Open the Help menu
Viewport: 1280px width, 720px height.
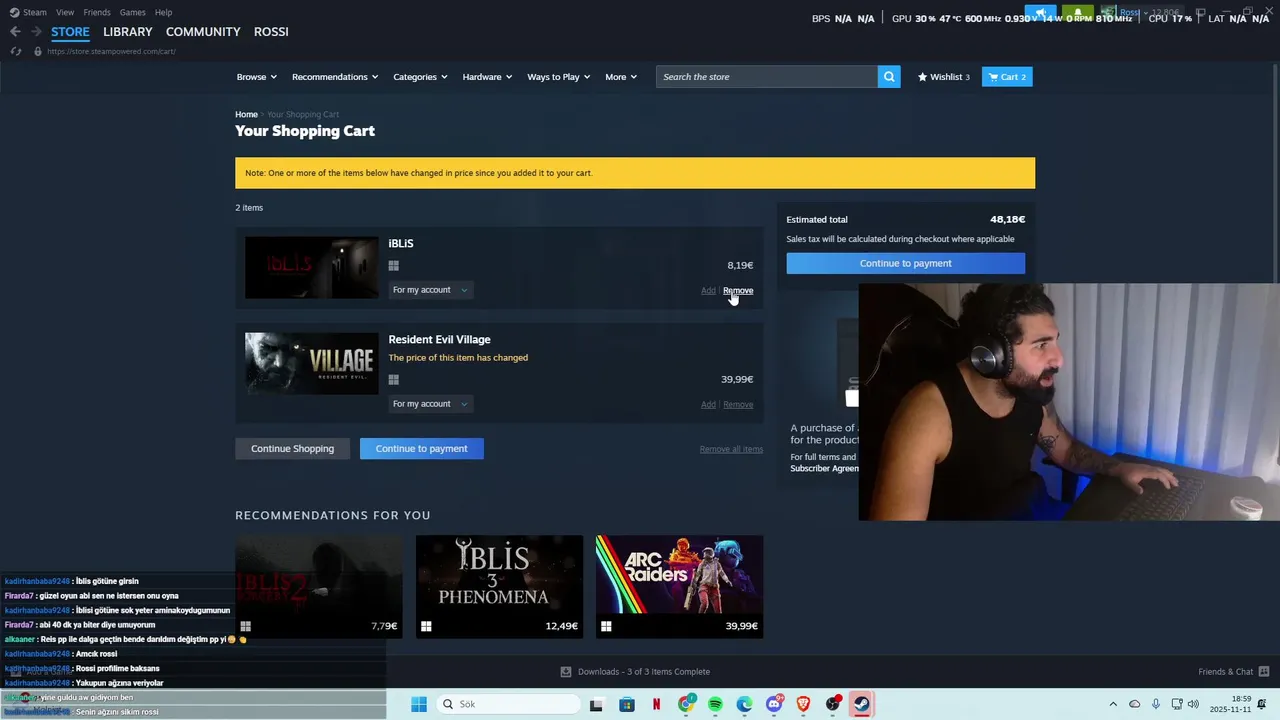164,12
